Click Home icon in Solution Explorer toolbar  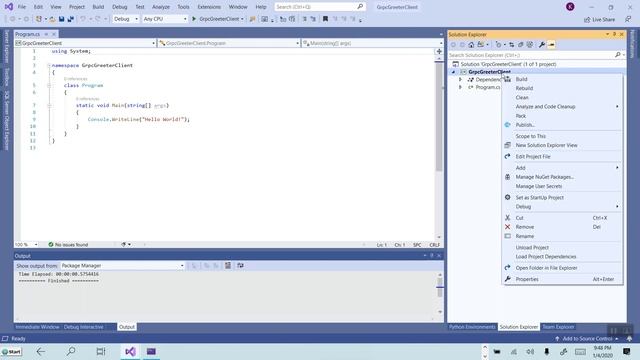[x=471, y=44]
